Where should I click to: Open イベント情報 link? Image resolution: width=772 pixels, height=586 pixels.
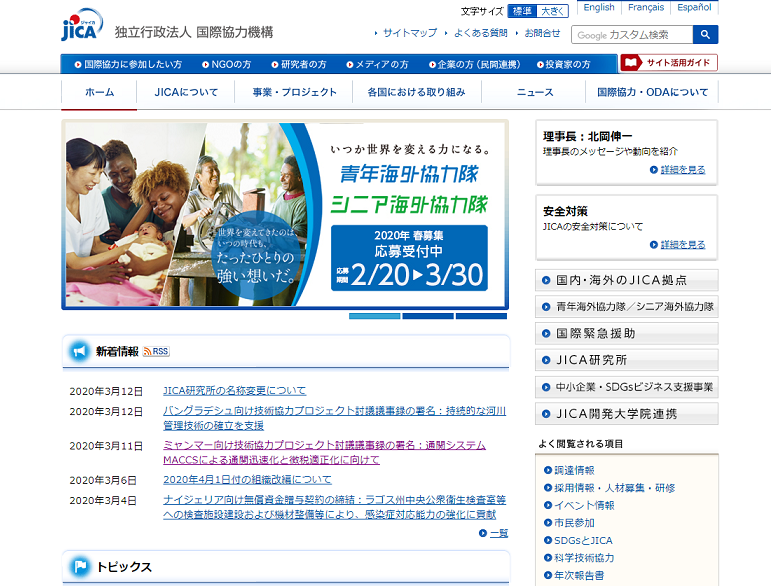coord(584,505)
